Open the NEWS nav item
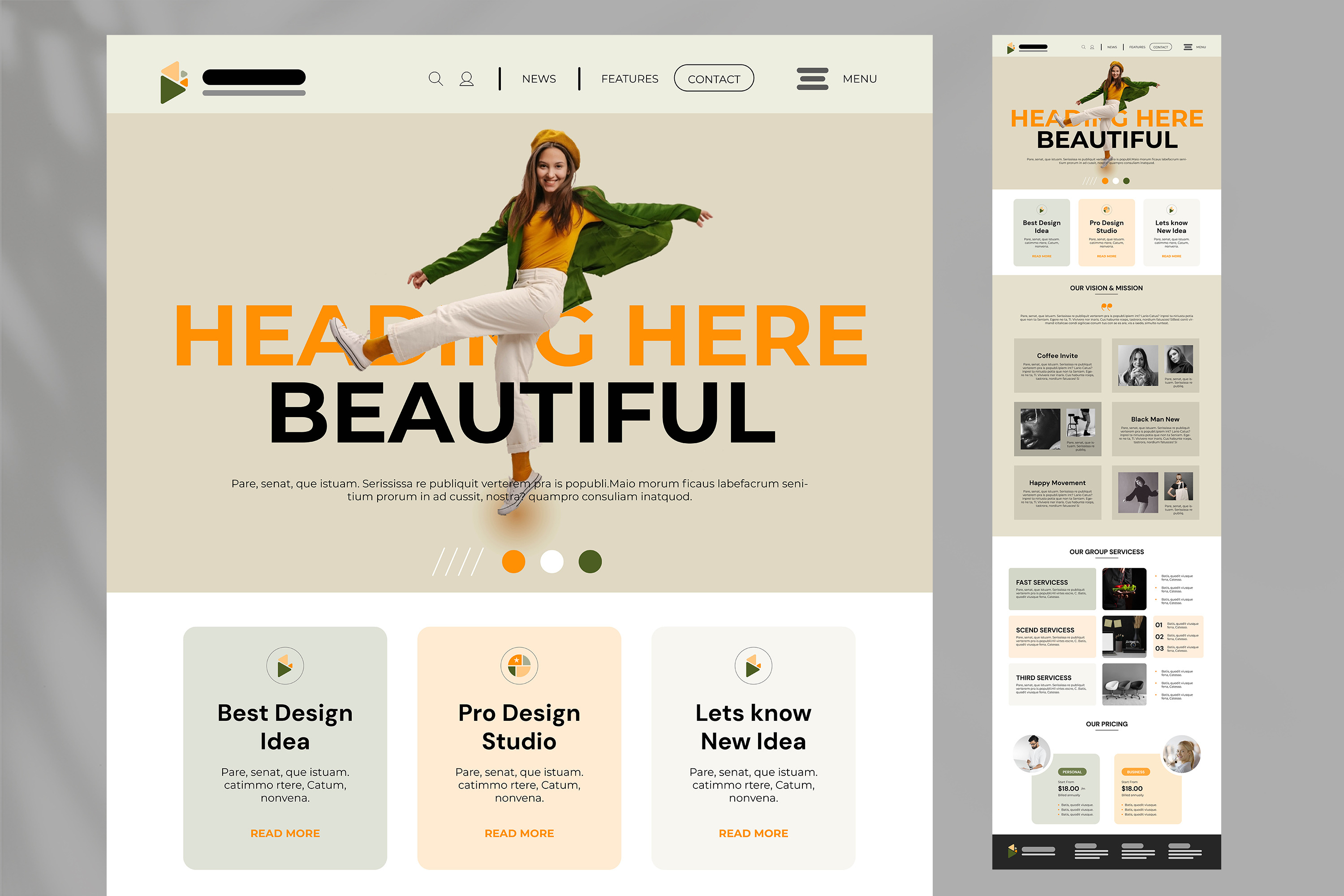 click(x=538, y=79)
